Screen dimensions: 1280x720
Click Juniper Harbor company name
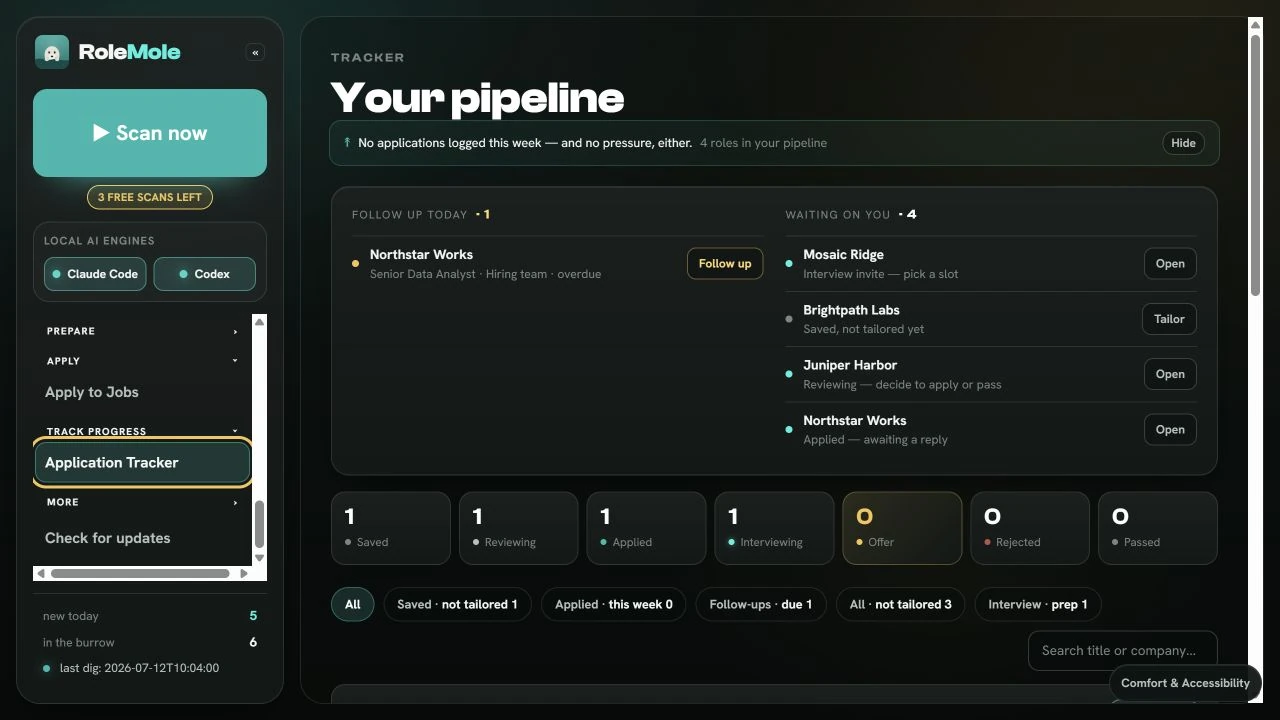tap(850, 365)
